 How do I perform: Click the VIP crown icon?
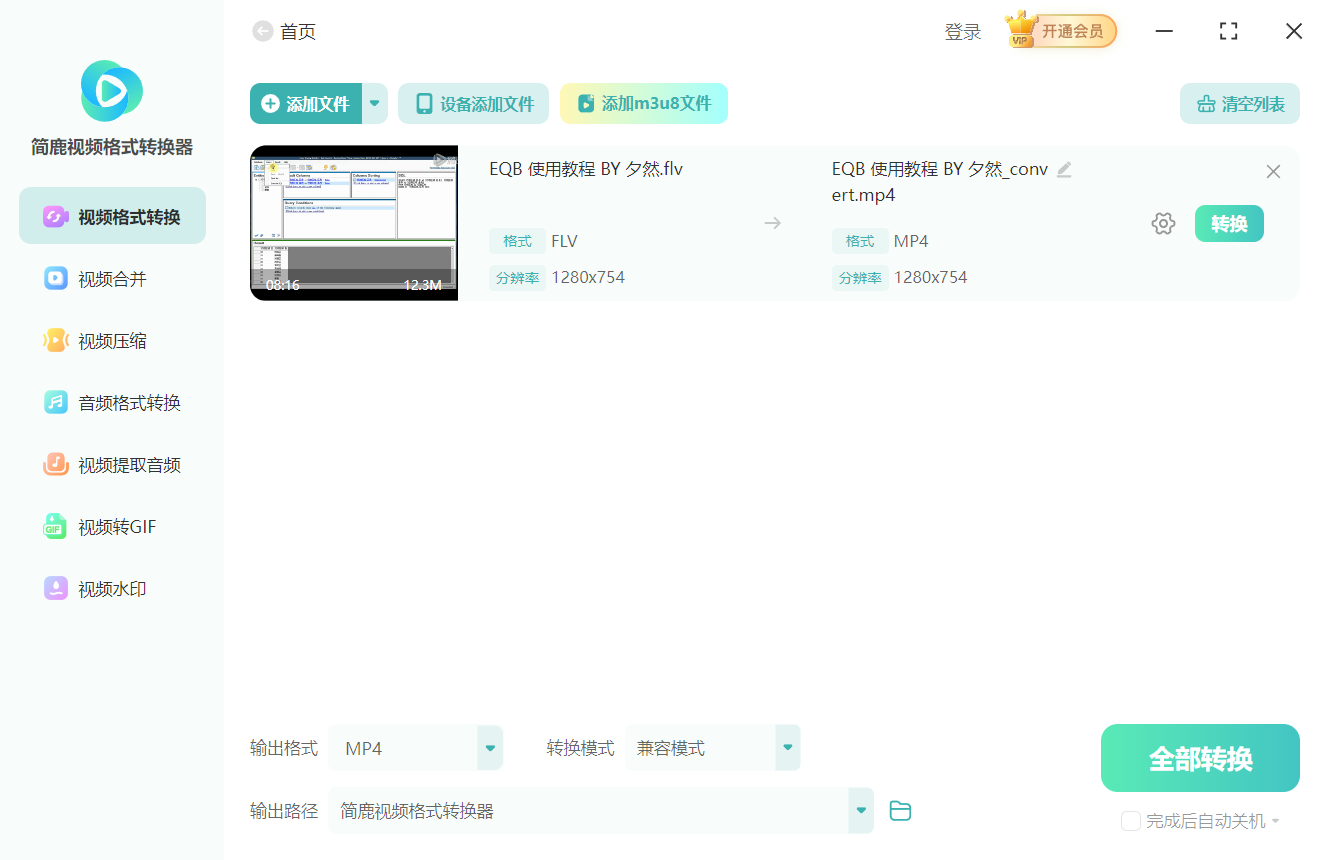pos(1020,30)
